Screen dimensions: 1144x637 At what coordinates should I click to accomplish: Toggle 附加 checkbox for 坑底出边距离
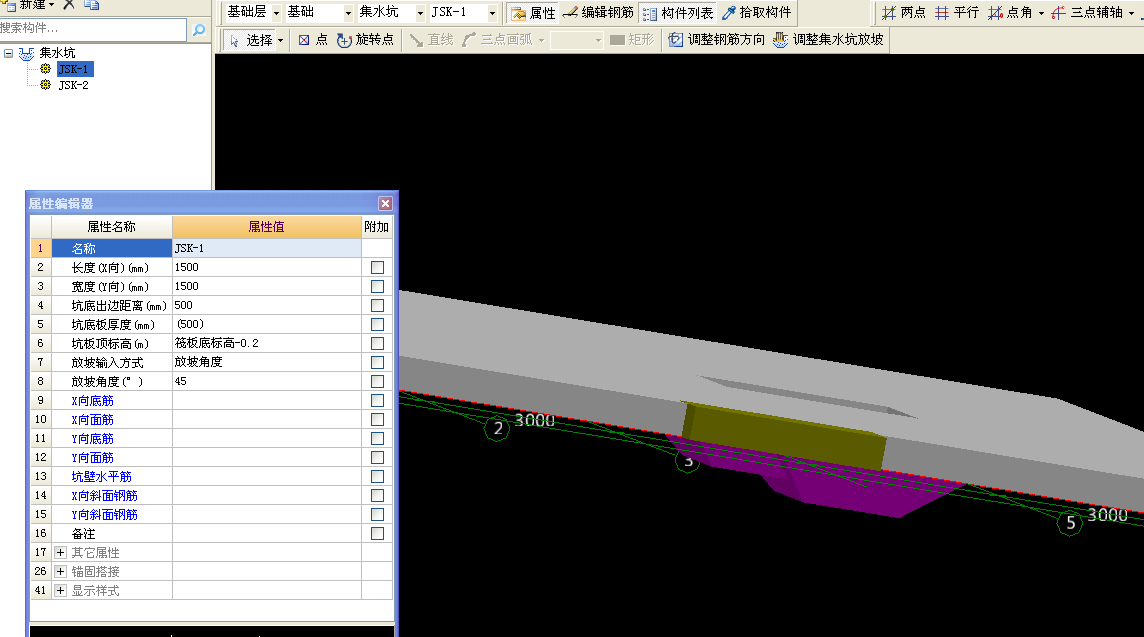(377, 306)
